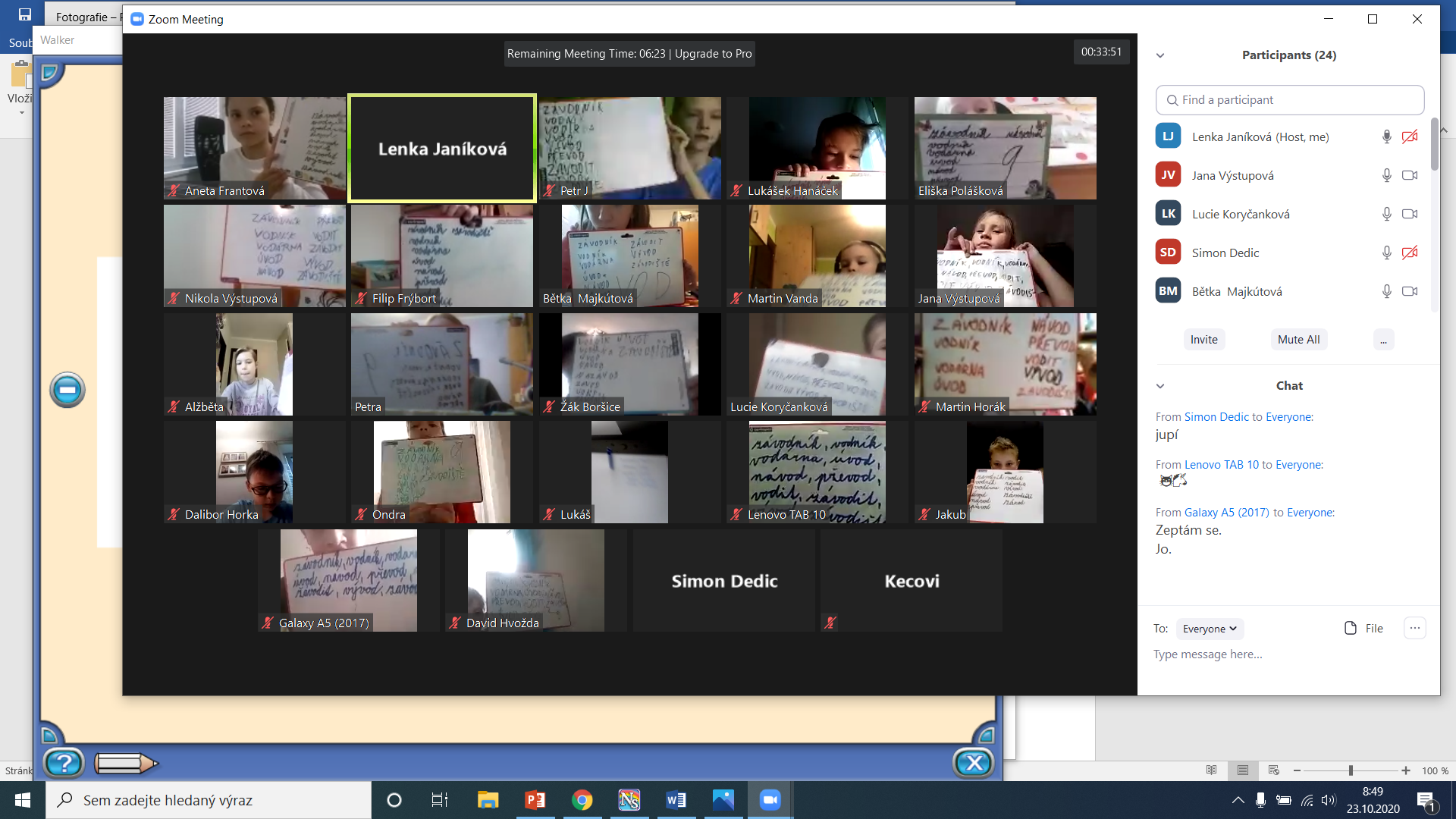This screenshot has height=819, width=1456.
Task: Open Windows Start menu
Action: tap(23, 800)
